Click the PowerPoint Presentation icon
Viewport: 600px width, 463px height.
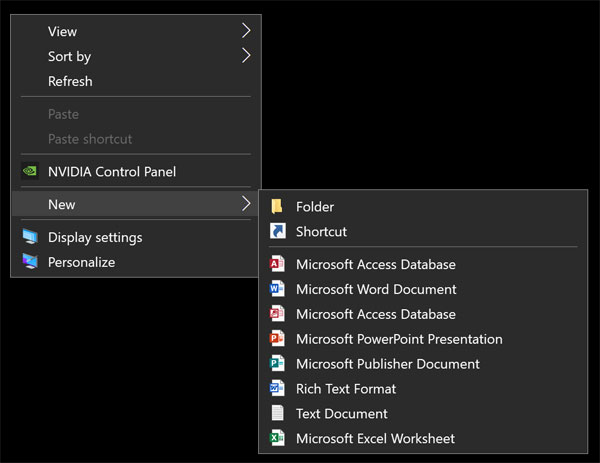(x=277, y=339)
